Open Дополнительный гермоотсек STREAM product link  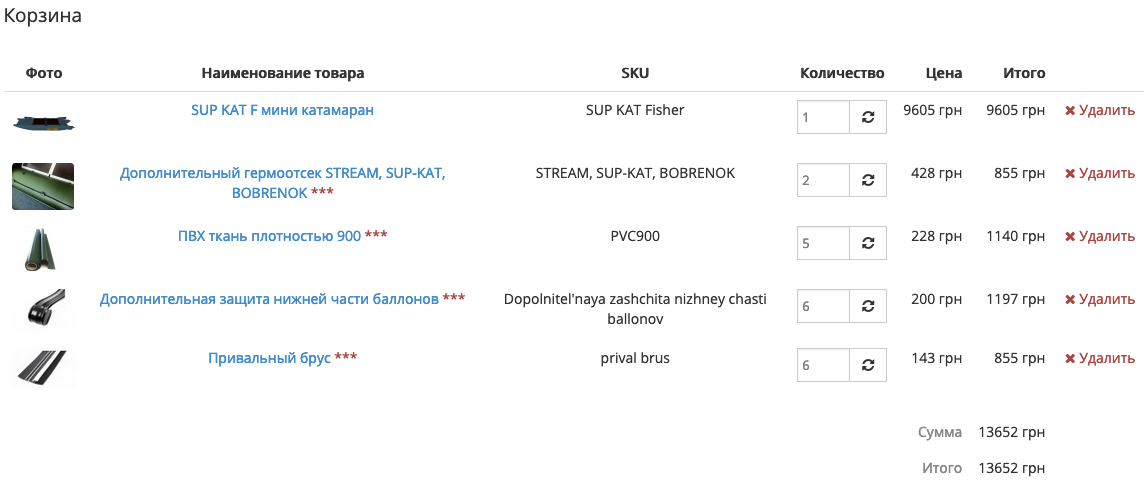click(x=282, y=173)
